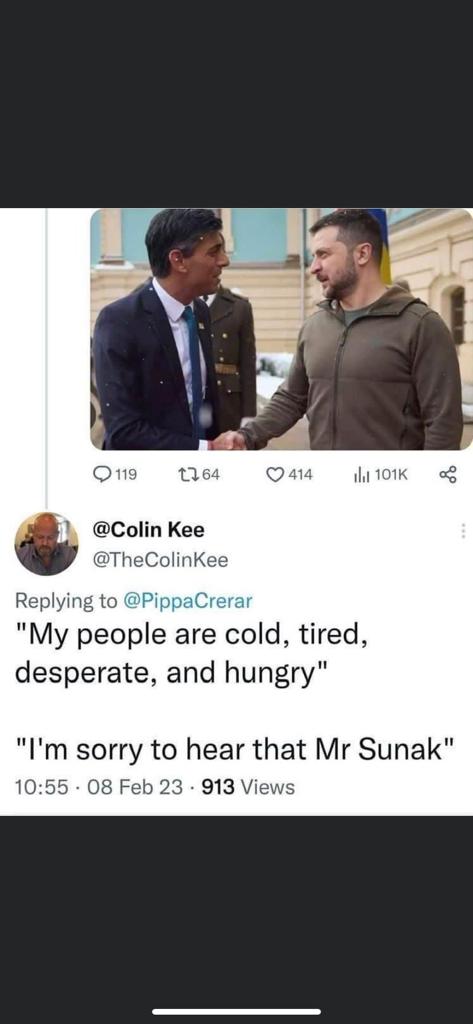Open the 913 Views label
This screenshot has height=1024, width=473.
pos(248,787)
